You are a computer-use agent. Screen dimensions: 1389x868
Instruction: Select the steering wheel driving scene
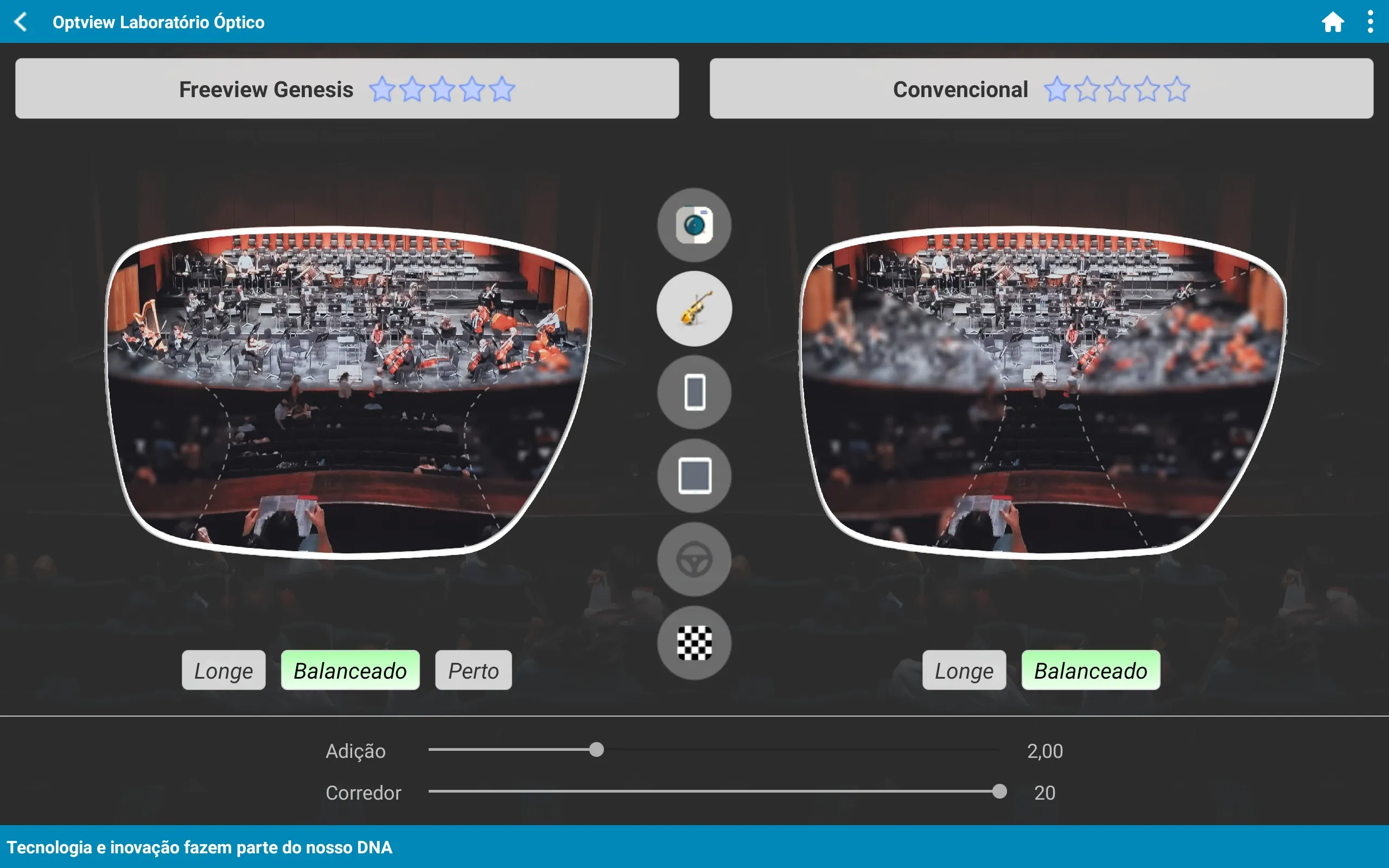tap(694, 559)
